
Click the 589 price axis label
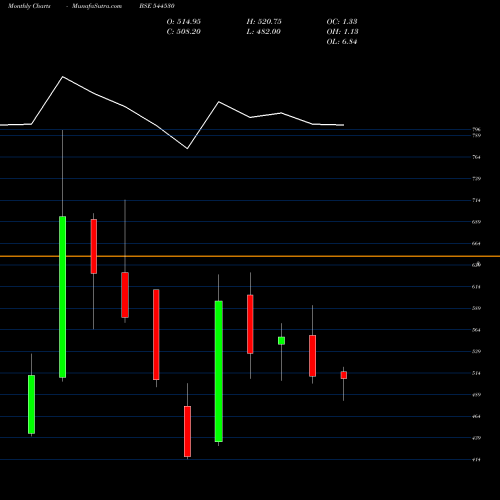tap(476, 308)
